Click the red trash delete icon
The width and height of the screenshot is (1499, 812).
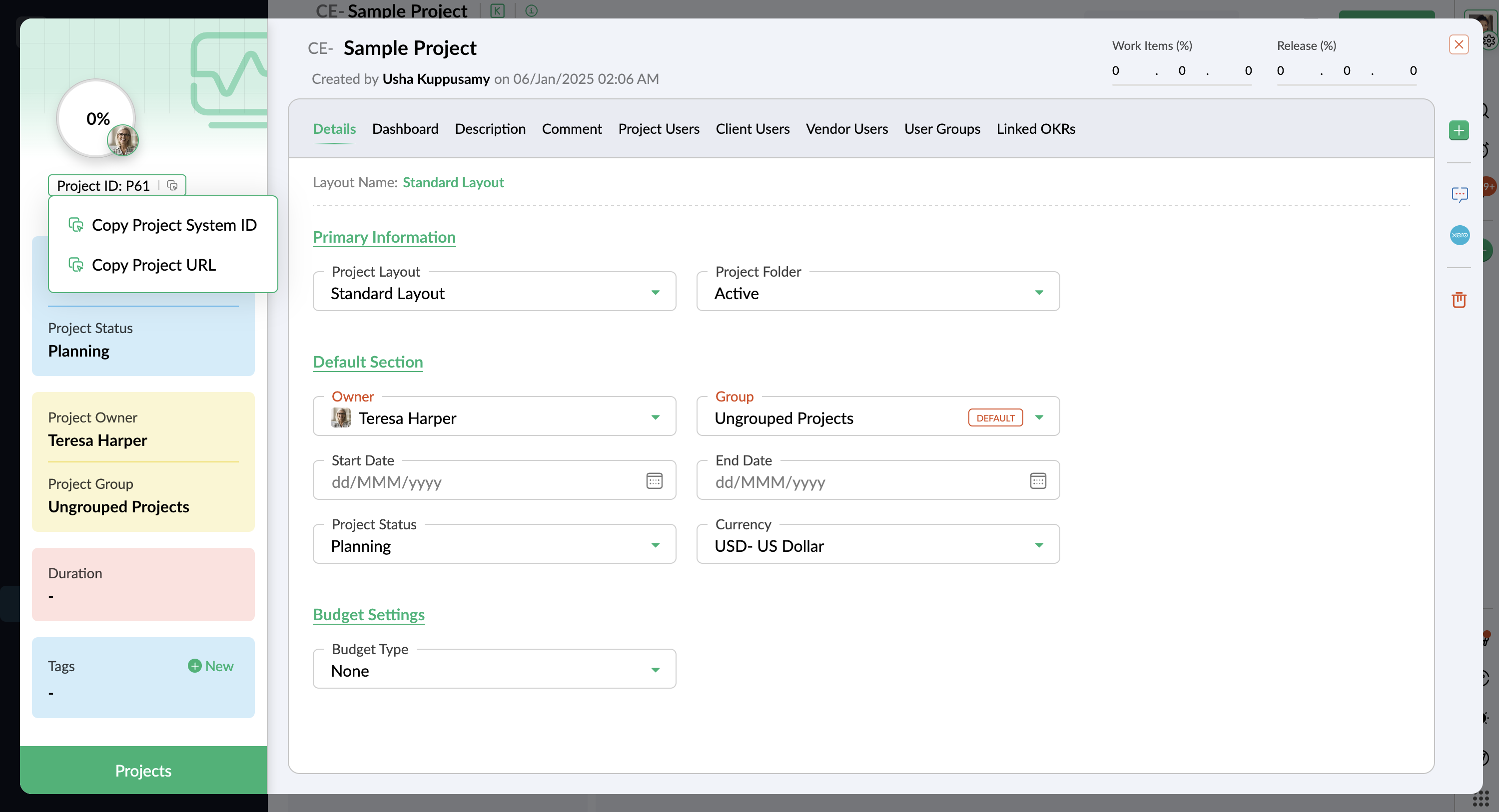click(1458, 300)
